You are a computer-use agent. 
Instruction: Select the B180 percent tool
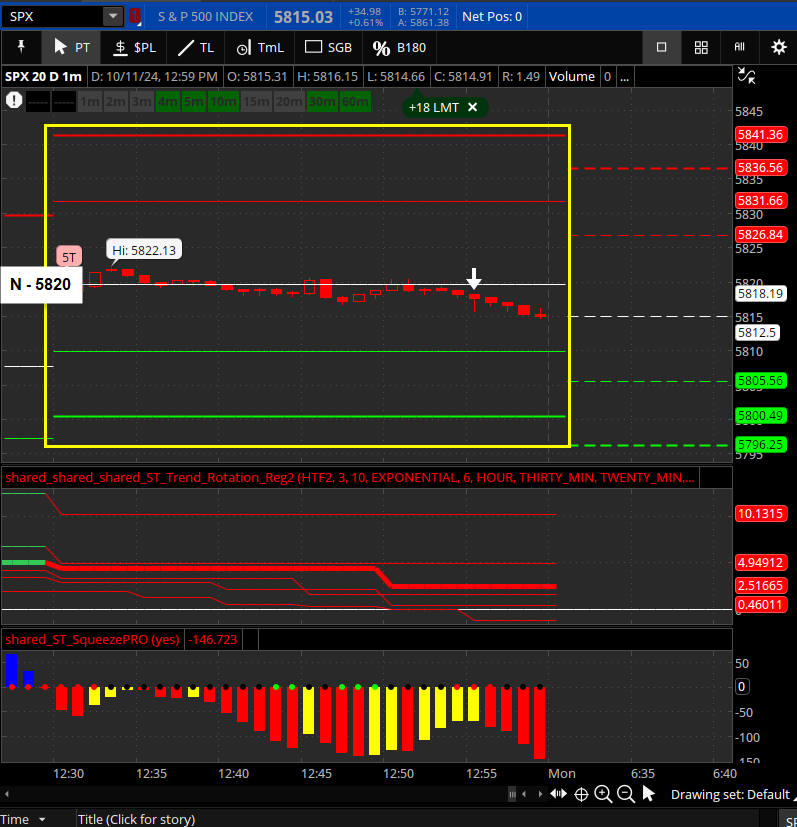399,47
